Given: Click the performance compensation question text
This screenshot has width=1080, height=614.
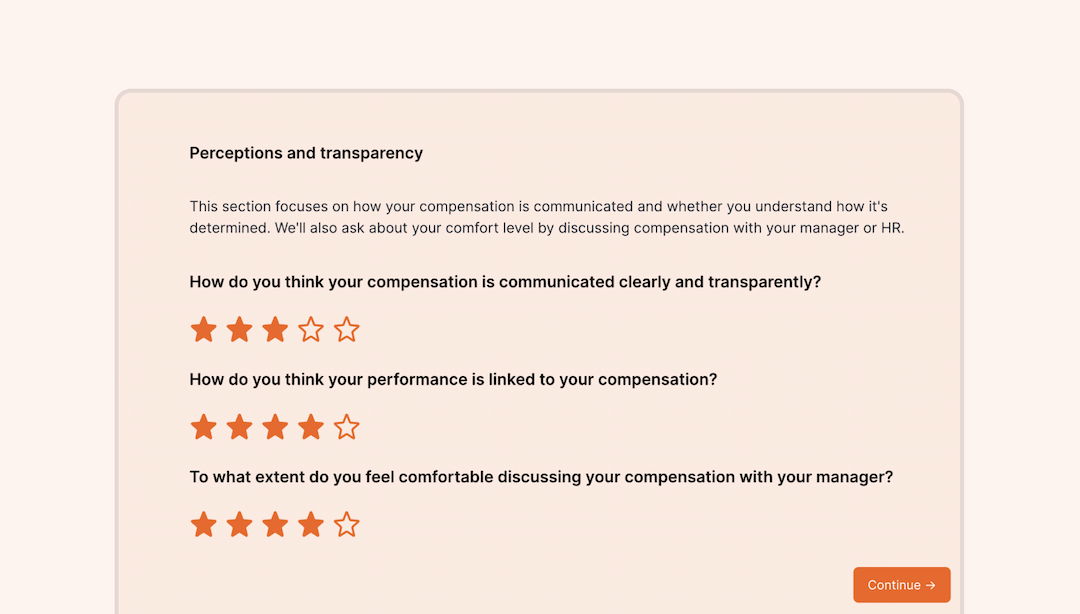Looking at the screenshot, I should pos(453,379).
